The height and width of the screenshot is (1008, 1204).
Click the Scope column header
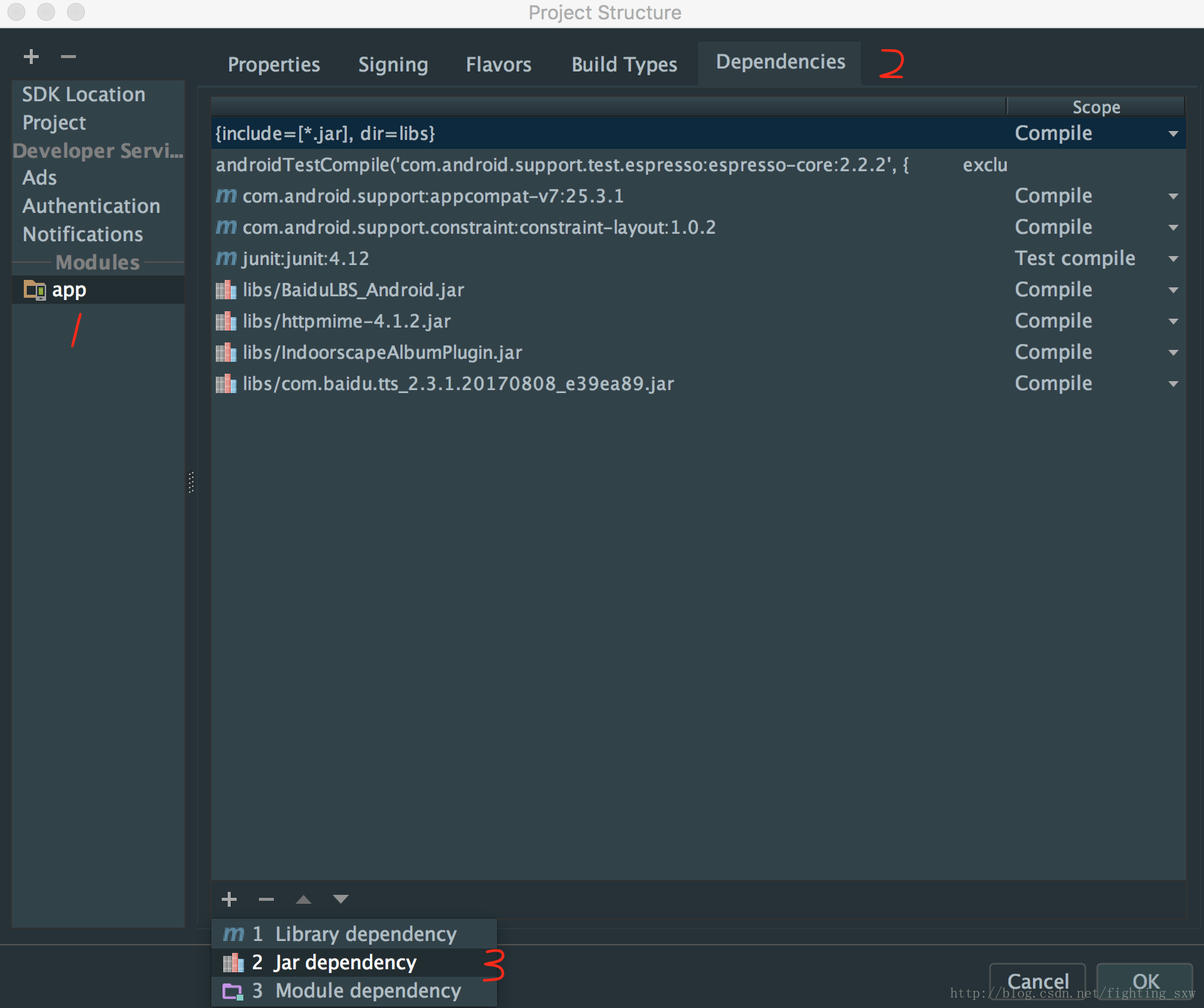(x=1095, y=107)
